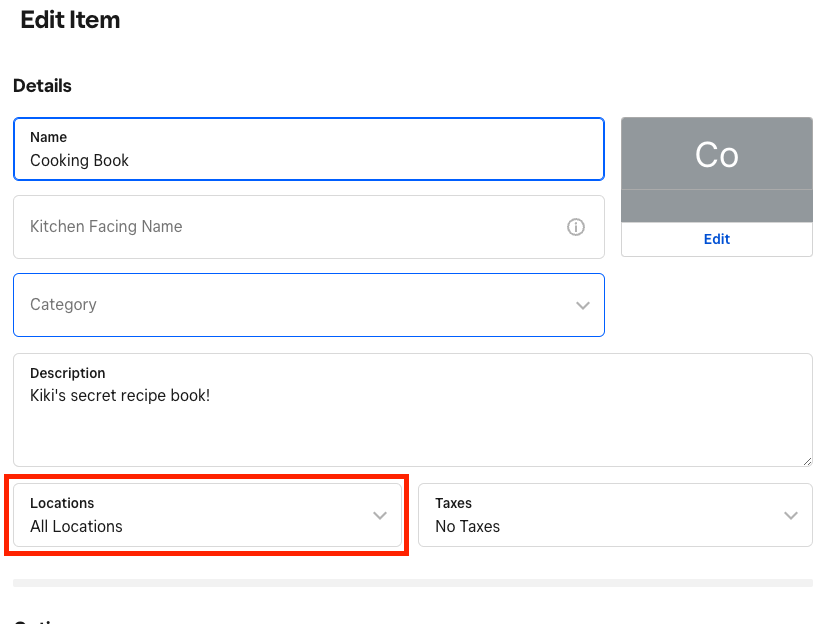The image size is (831, 624).
Task: Focus the Kitchen Facing Name field
Action: point(290,227)
